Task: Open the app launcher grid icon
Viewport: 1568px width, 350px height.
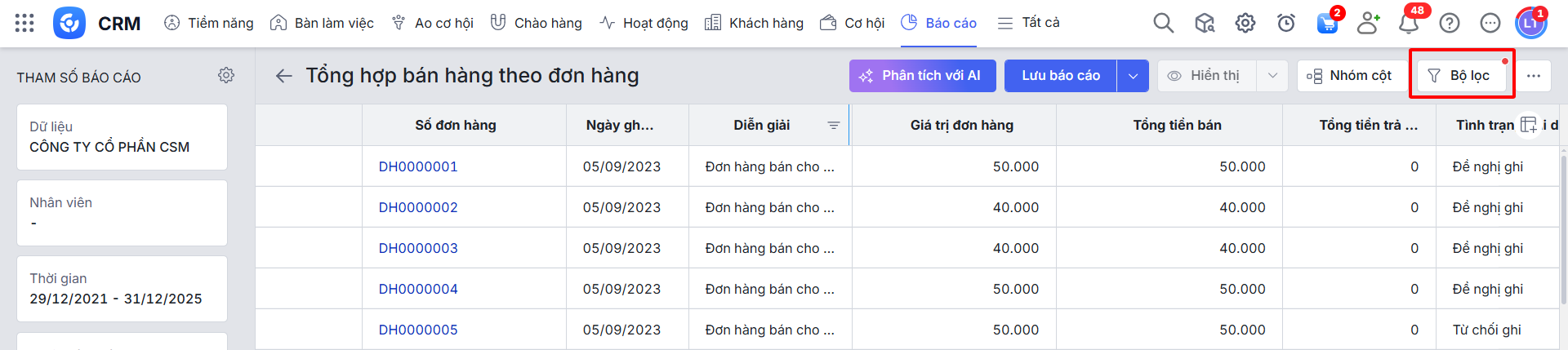Action: pos(24,23)
